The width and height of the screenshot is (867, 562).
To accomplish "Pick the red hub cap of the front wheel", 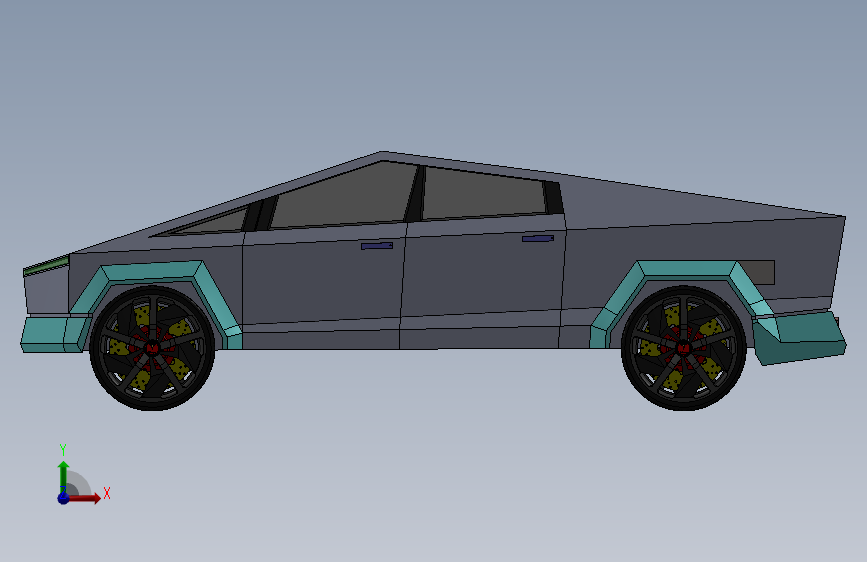I will point(152,348).
